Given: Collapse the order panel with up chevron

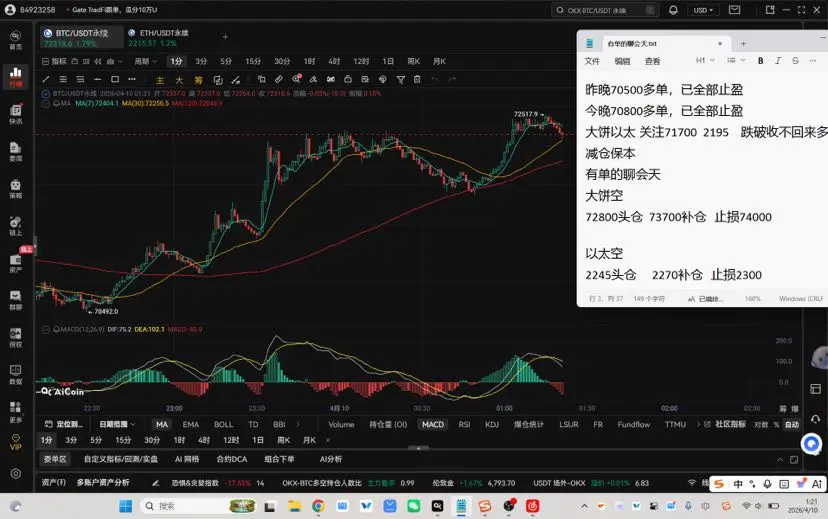Looking at the screenshot, I should coord(780,460).
